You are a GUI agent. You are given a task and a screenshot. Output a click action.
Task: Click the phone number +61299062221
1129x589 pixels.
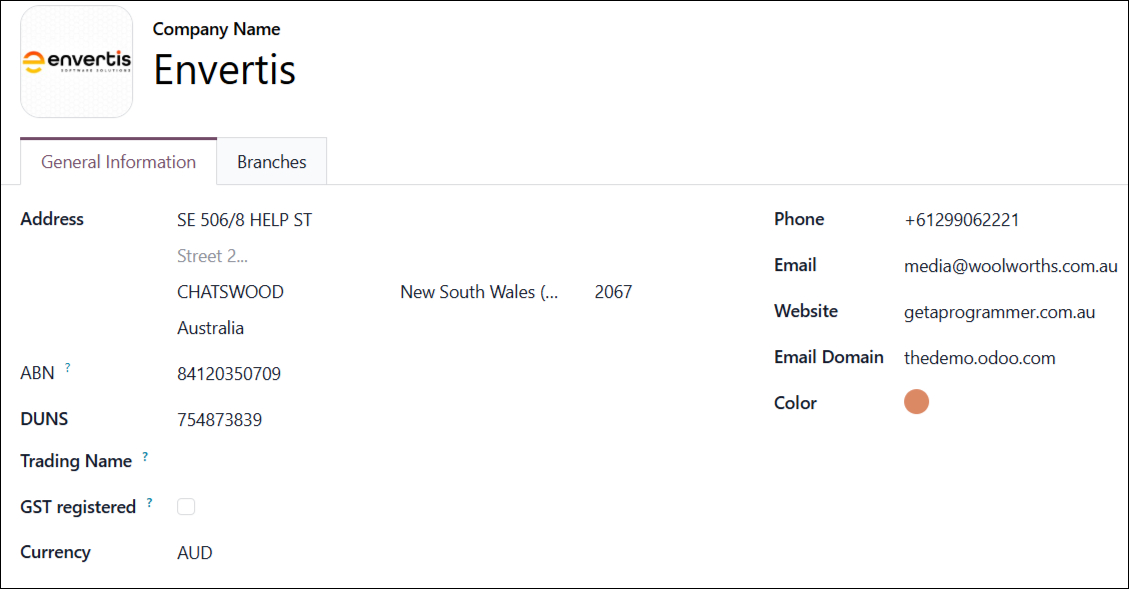[962, 220]
